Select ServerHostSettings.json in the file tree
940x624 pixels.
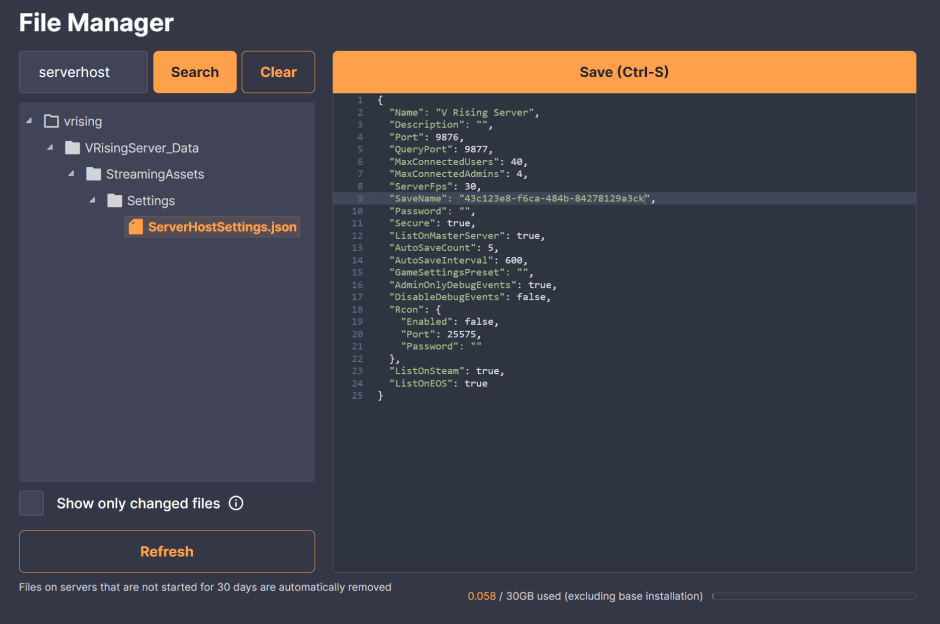(222, 227)
